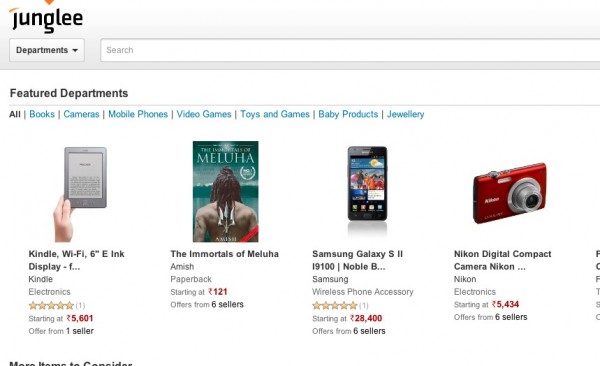The width and height of the screenshot is (600, 366).
Task: Click the Samsung Galaxy S II phone image
Action: tap(367, 186)
